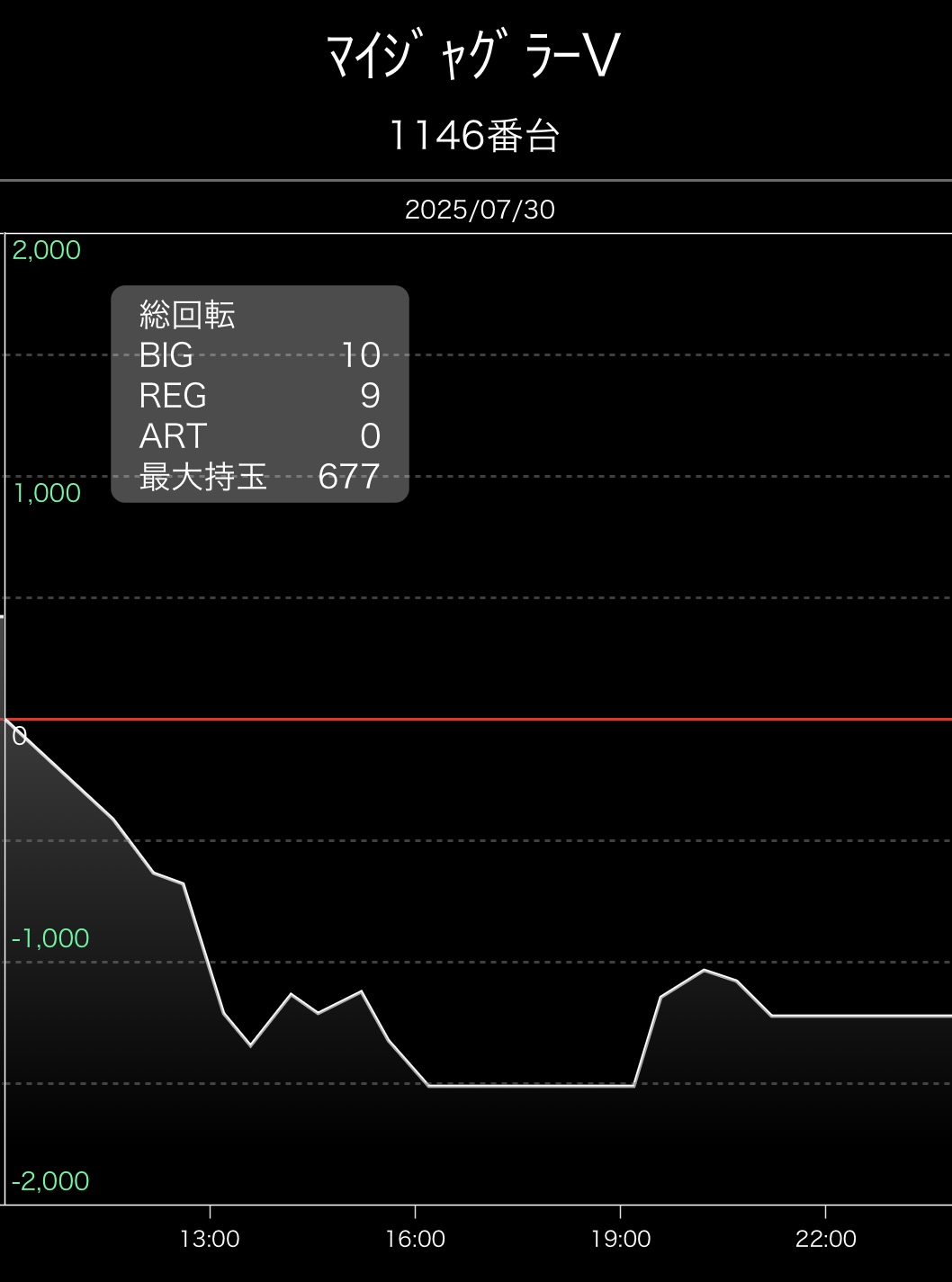This screenshot has height=1282, width=952.
Task: Click the date 2025/07/30
Action: pos(480,210)
